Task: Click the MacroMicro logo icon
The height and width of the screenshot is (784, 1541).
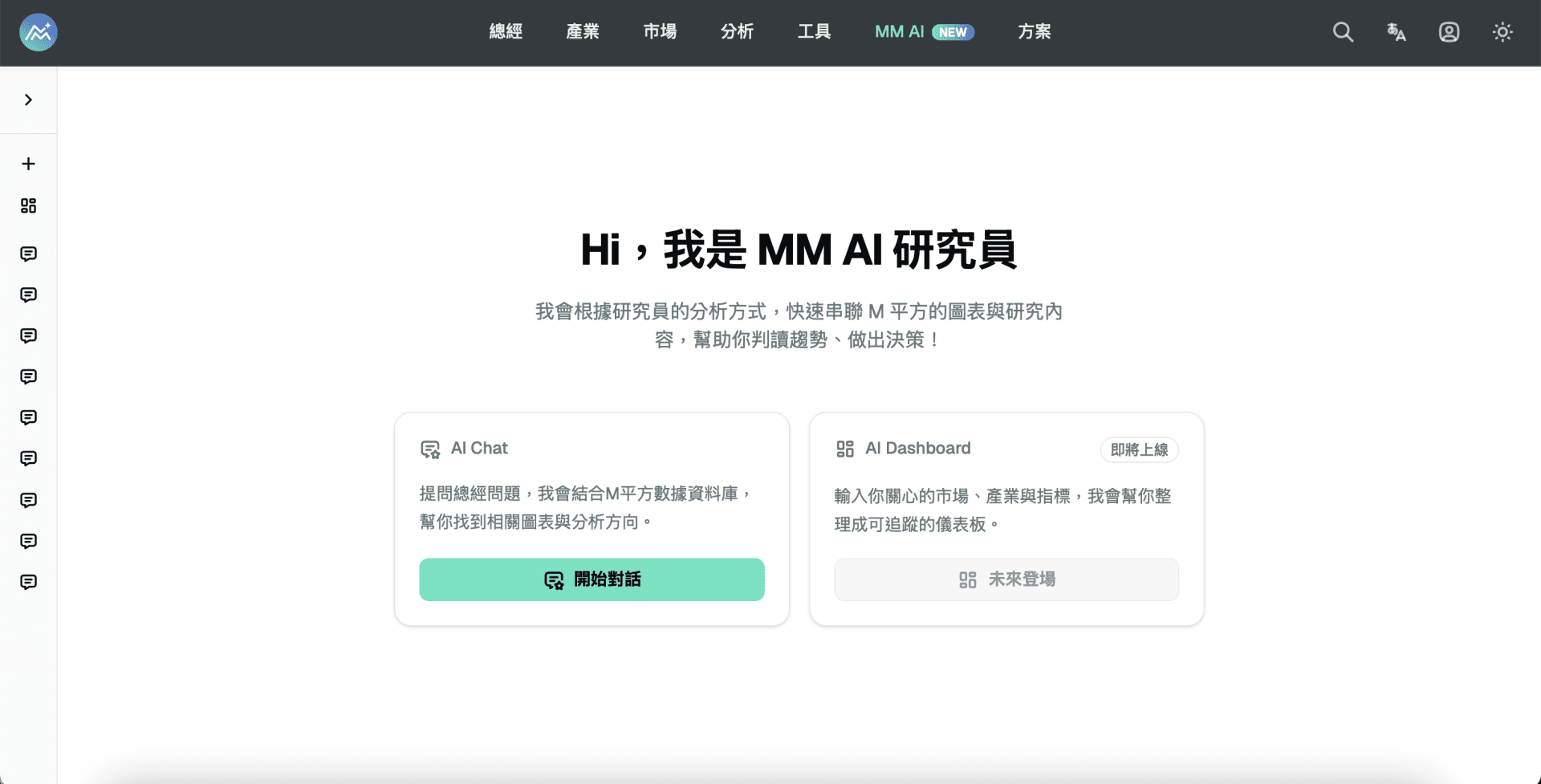Action: point(38,32)
